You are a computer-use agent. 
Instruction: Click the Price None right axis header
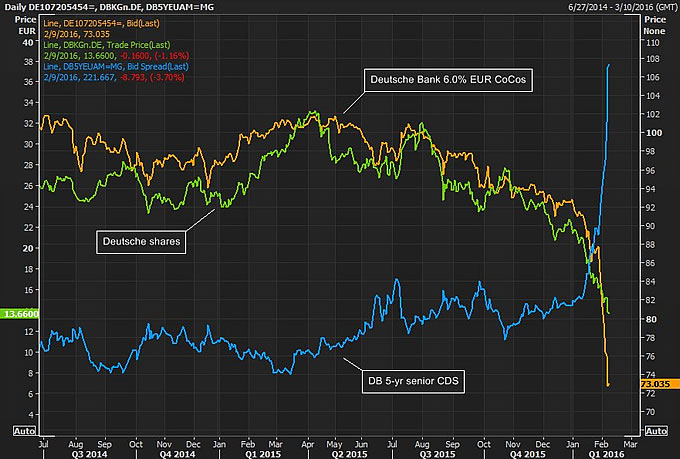655,26
